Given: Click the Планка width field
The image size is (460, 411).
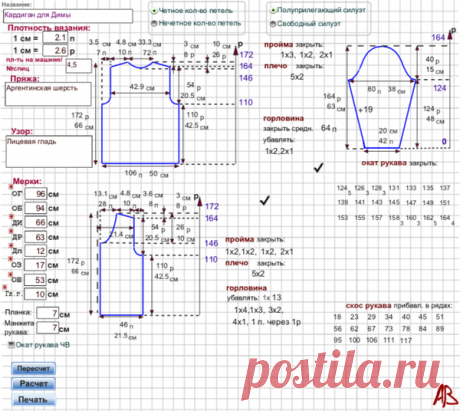Looking at the screenshot, I should tap(48, 313).
